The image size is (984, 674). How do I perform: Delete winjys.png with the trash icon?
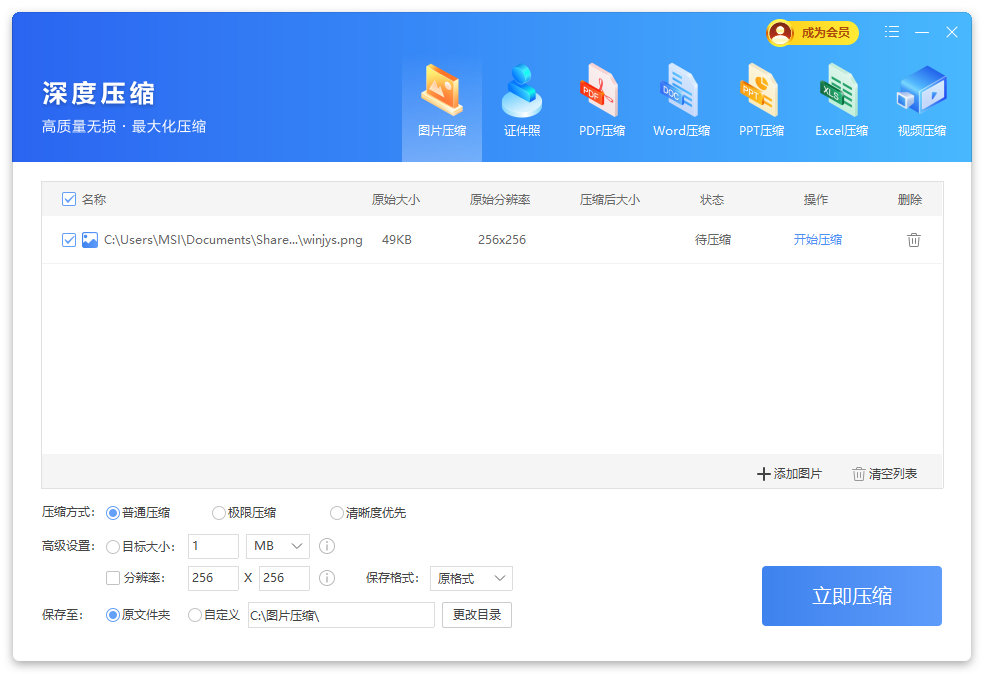(x=914, y=240)
